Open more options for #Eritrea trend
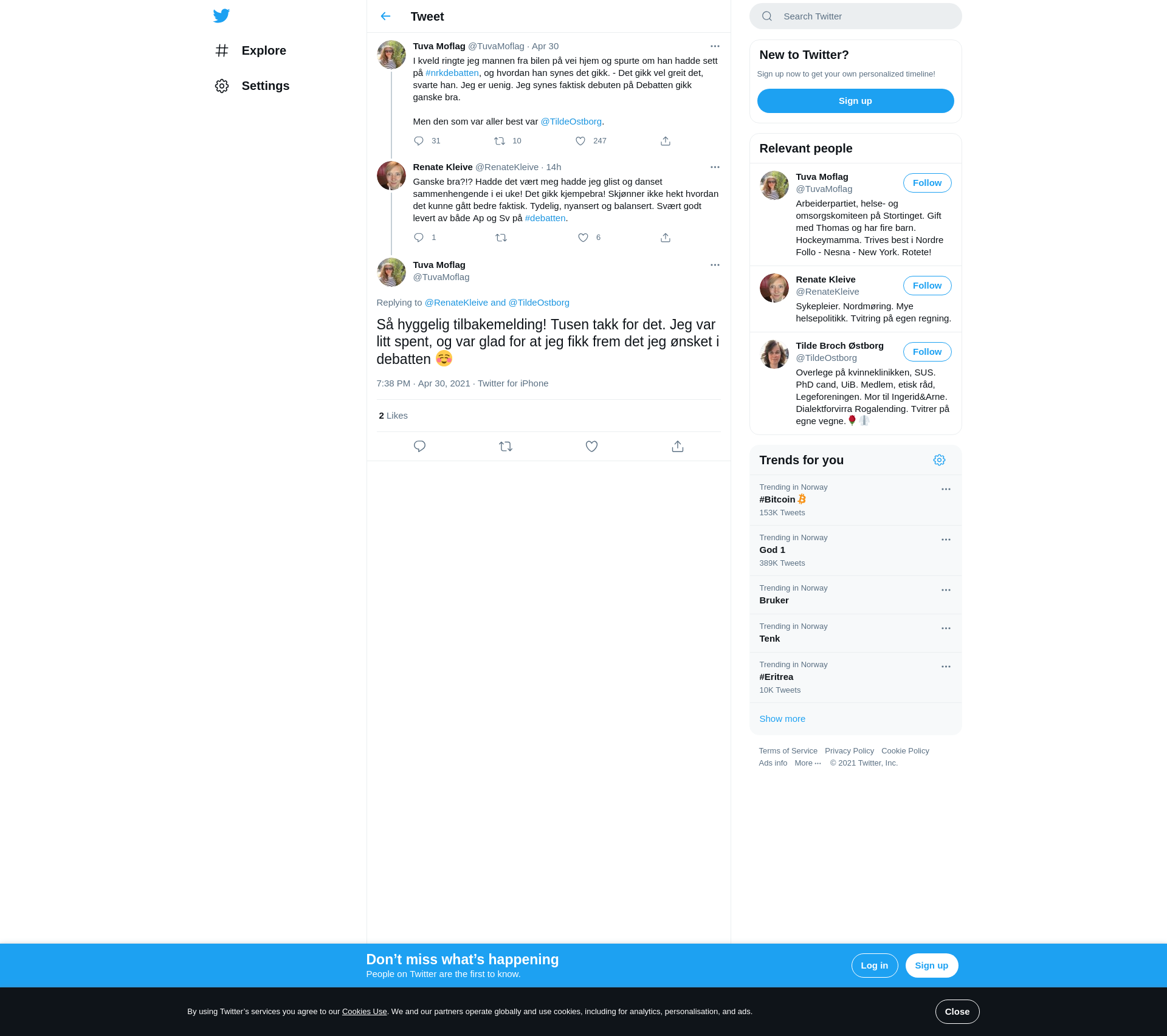 click(x=946, y=667)
